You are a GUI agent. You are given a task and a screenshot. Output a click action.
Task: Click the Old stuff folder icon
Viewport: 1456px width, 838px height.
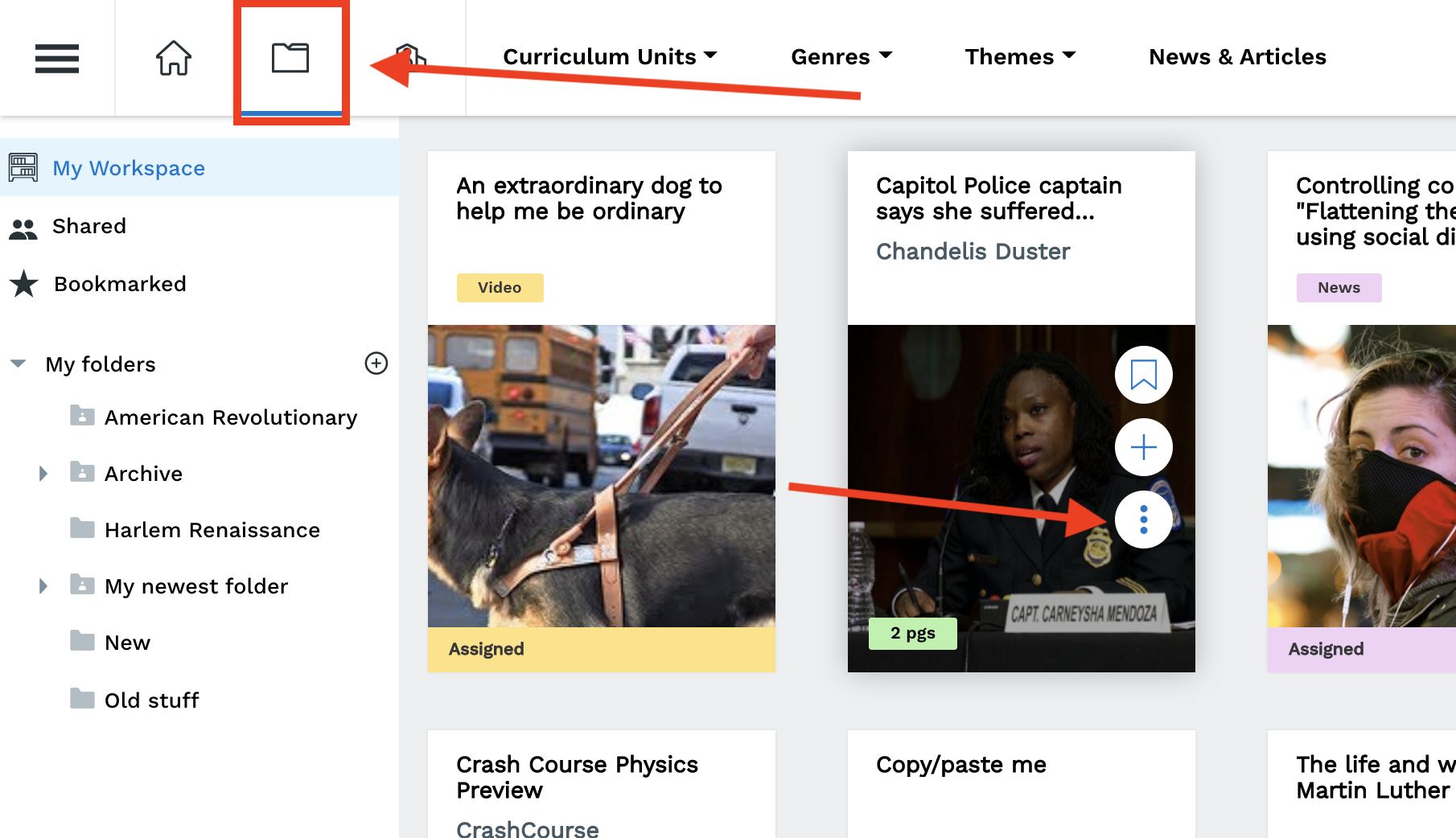click(82, 698)
